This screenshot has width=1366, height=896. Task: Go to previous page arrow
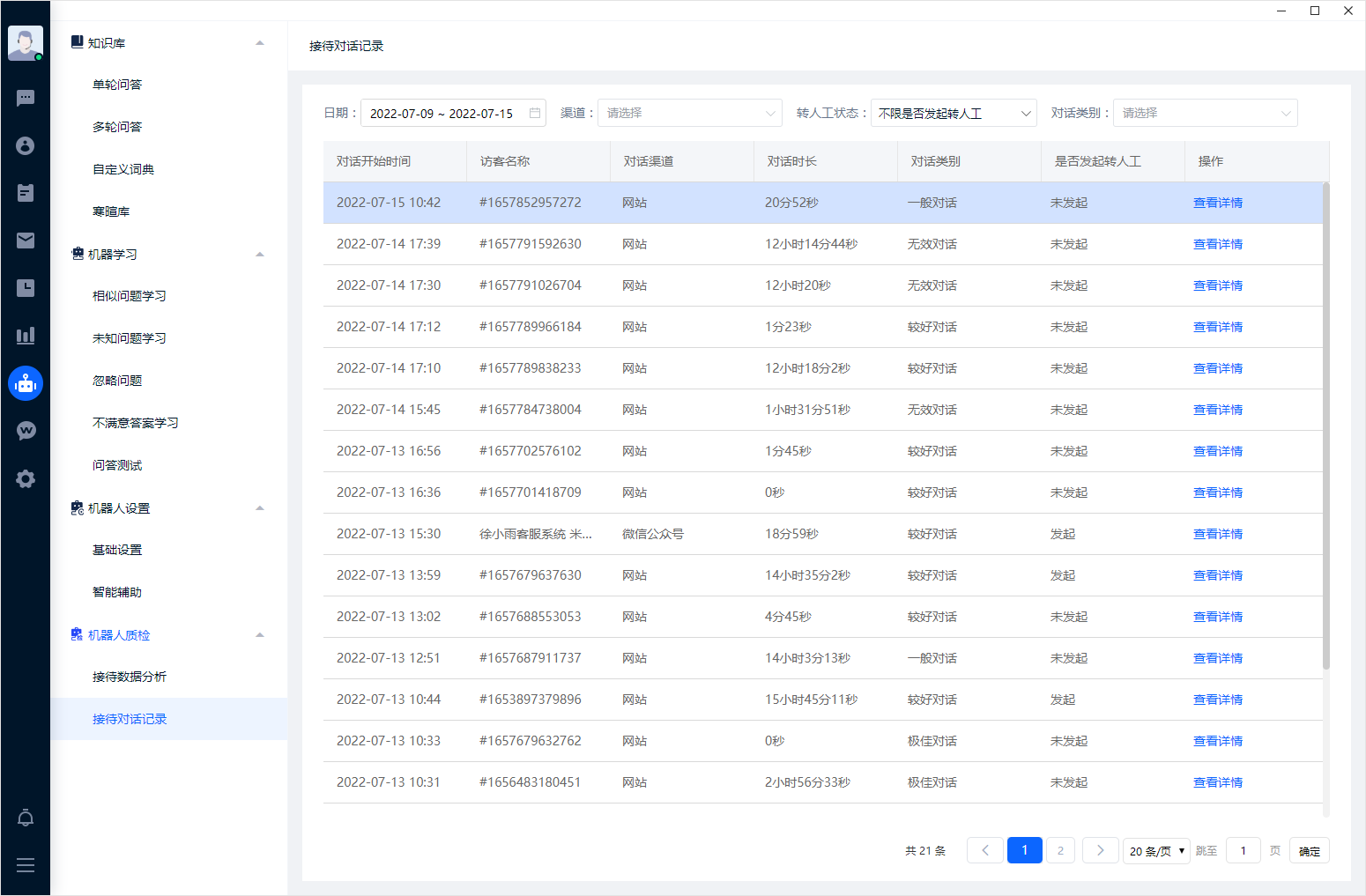pos(985,850)
